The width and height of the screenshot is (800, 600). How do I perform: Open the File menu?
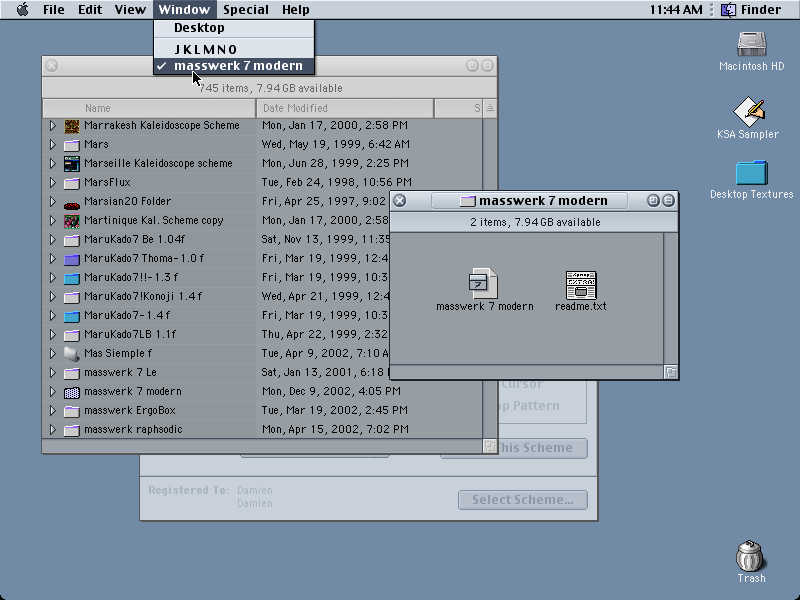(54, 9)
